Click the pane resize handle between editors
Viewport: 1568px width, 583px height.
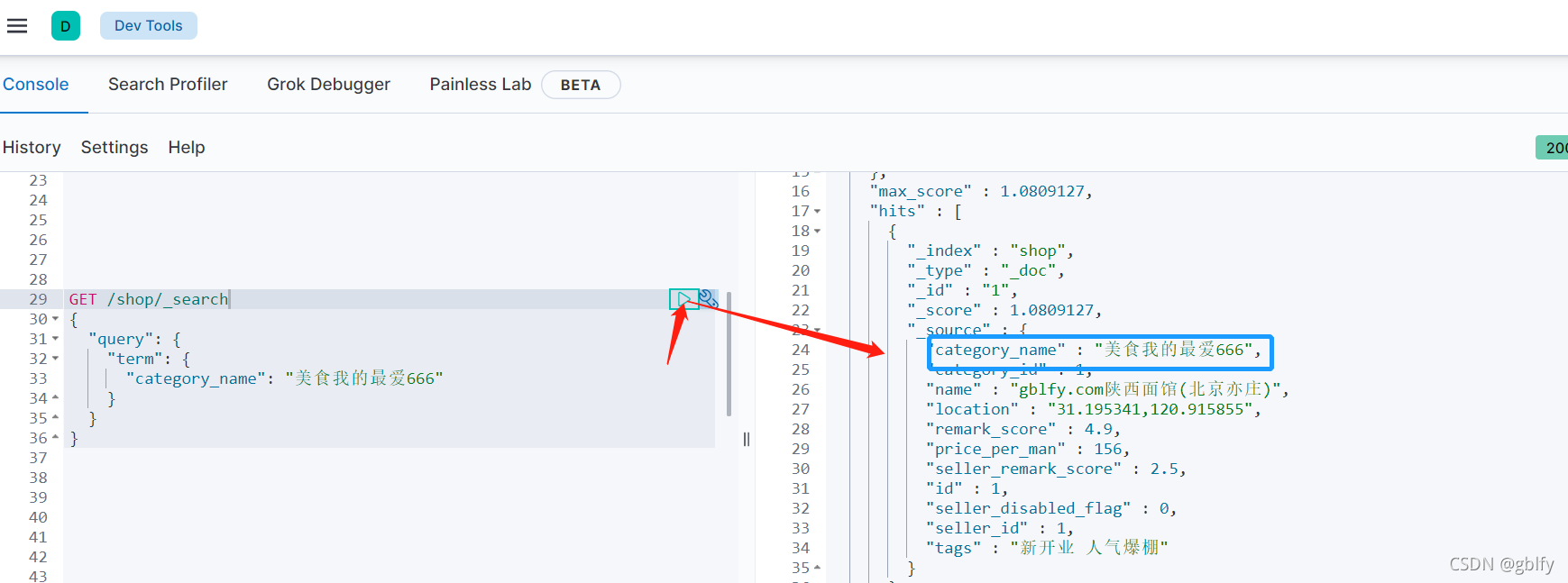[x=747, y=439]
